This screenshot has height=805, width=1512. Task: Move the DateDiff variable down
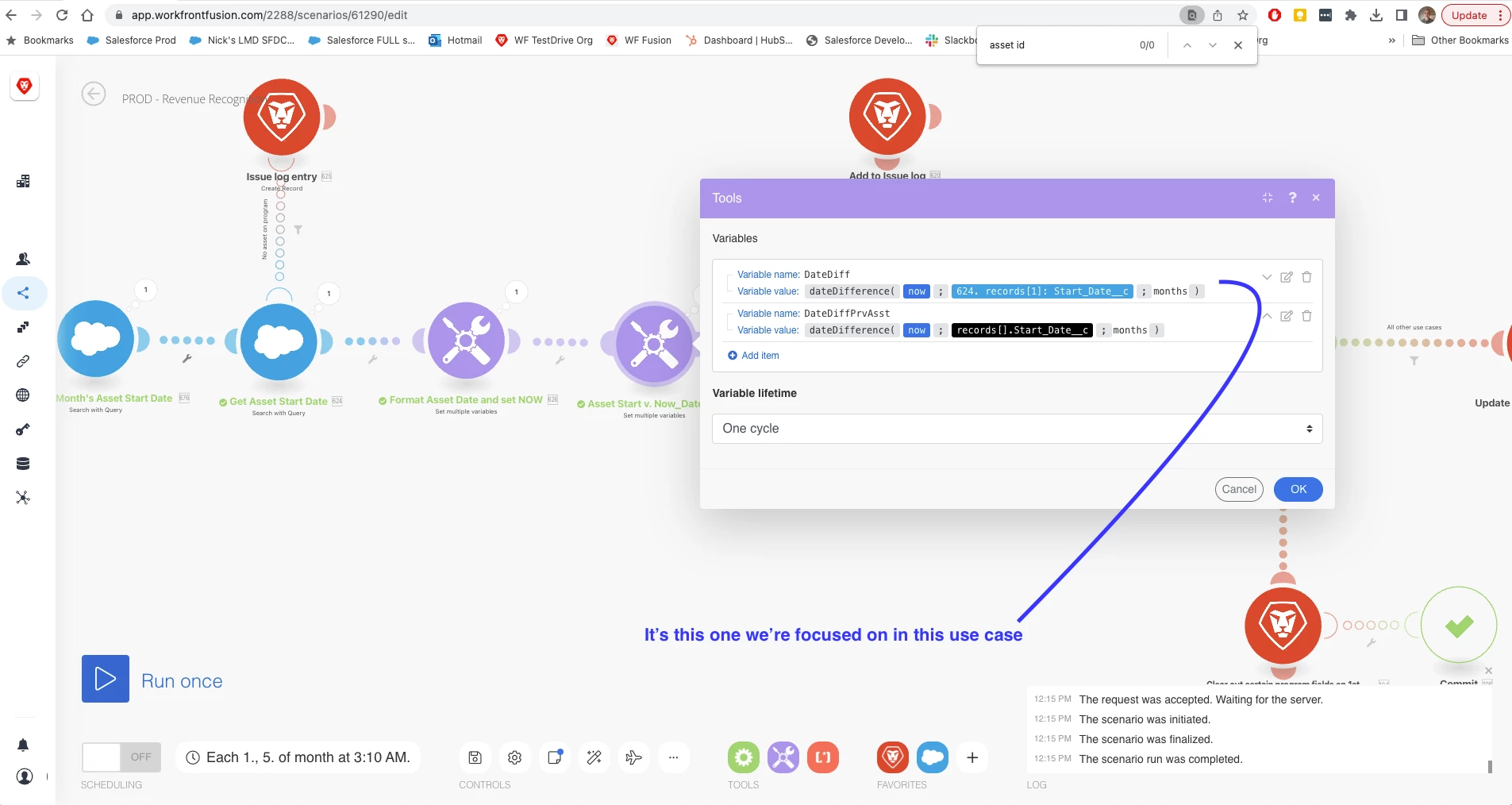click(1267, 277)
